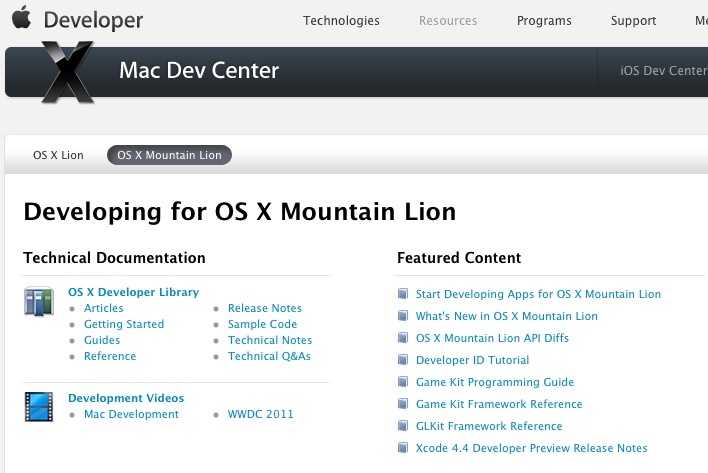Screen dimensions: 708x473
Task: Switch to the OS X Lion tab
Action: point(59,155)
